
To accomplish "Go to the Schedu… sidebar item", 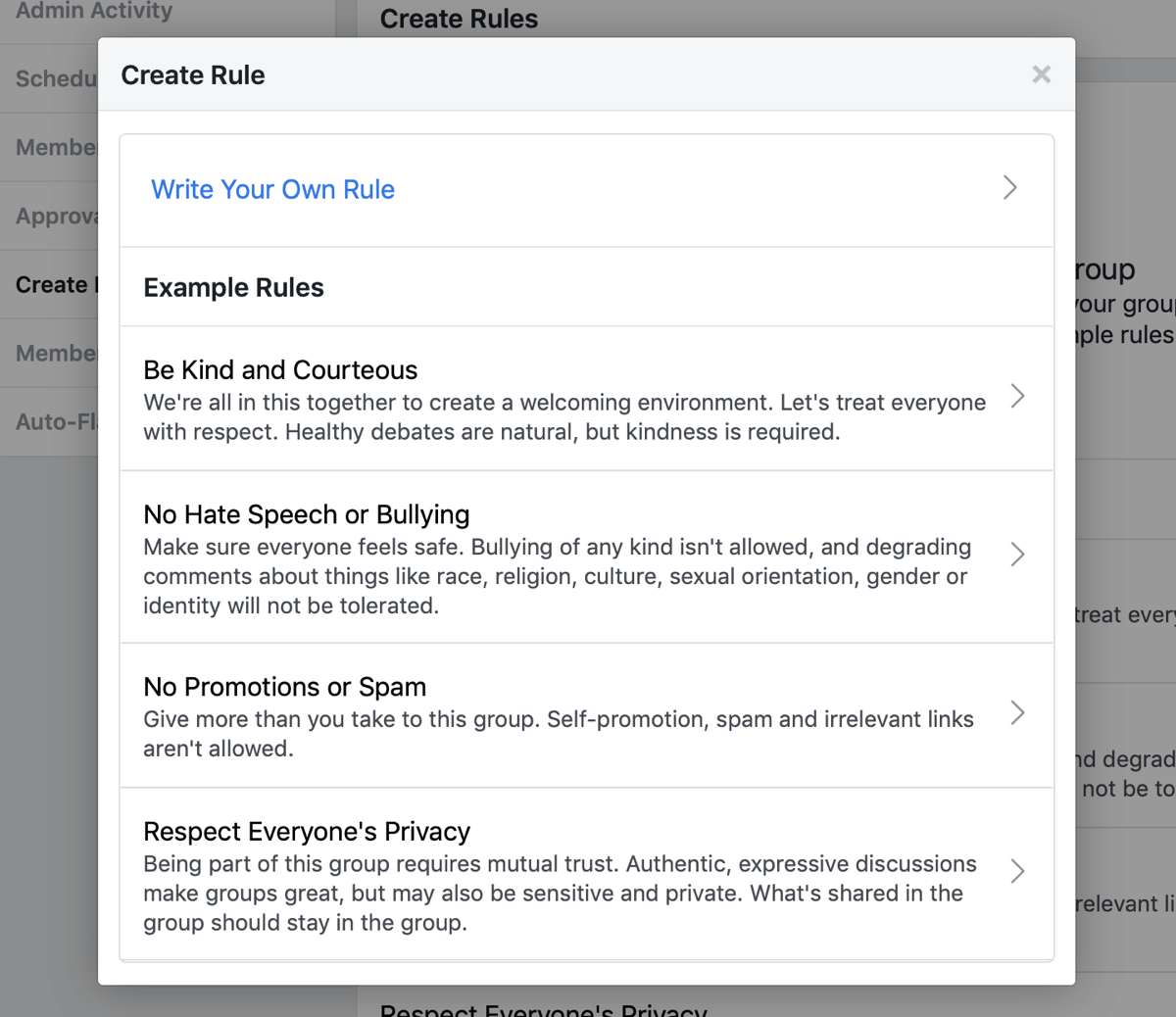I will 55,78.
